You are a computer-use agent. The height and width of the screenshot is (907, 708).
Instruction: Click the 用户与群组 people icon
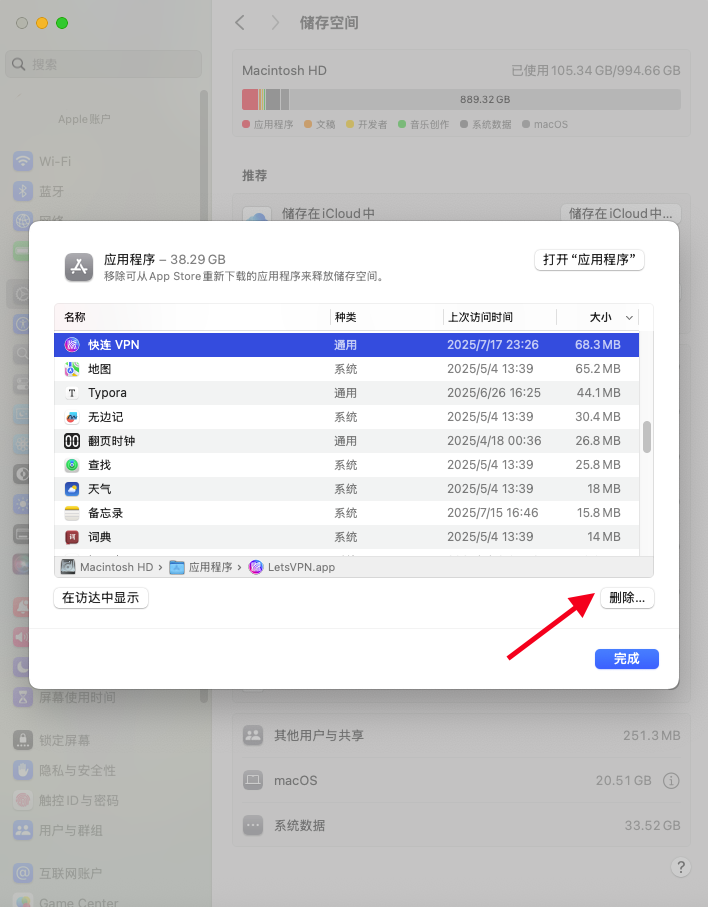[23, 830]
